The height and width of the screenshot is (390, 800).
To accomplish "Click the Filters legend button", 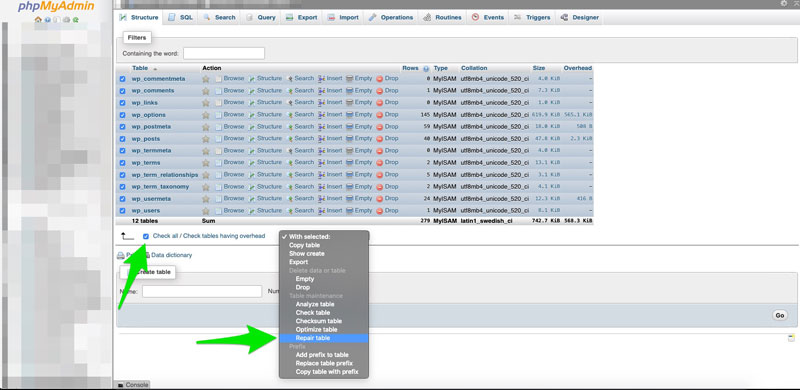I will point(137,37).
